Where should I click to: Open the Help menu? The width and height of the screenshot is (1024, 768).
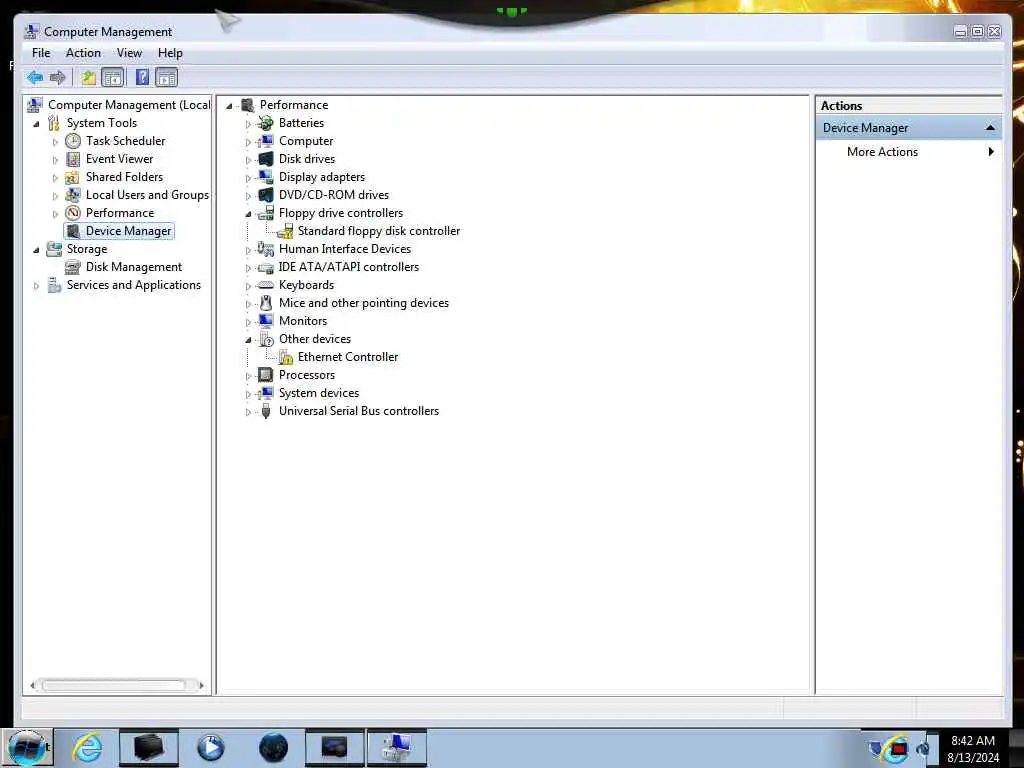tap(170, 53)
